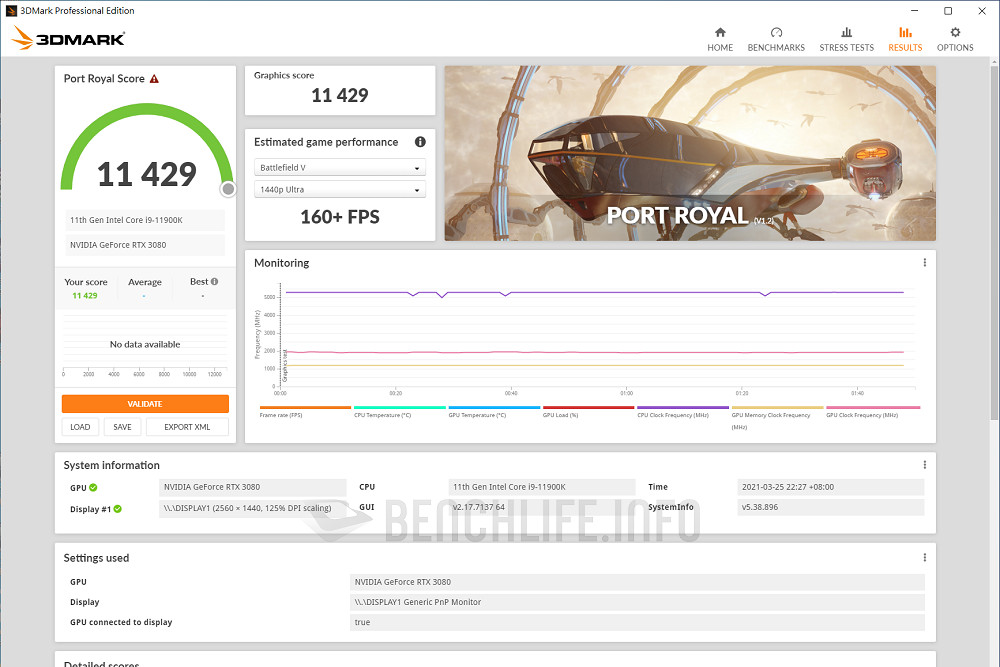
Task: Open the Battlefield V game dropdown
Action: click(340, 167)
